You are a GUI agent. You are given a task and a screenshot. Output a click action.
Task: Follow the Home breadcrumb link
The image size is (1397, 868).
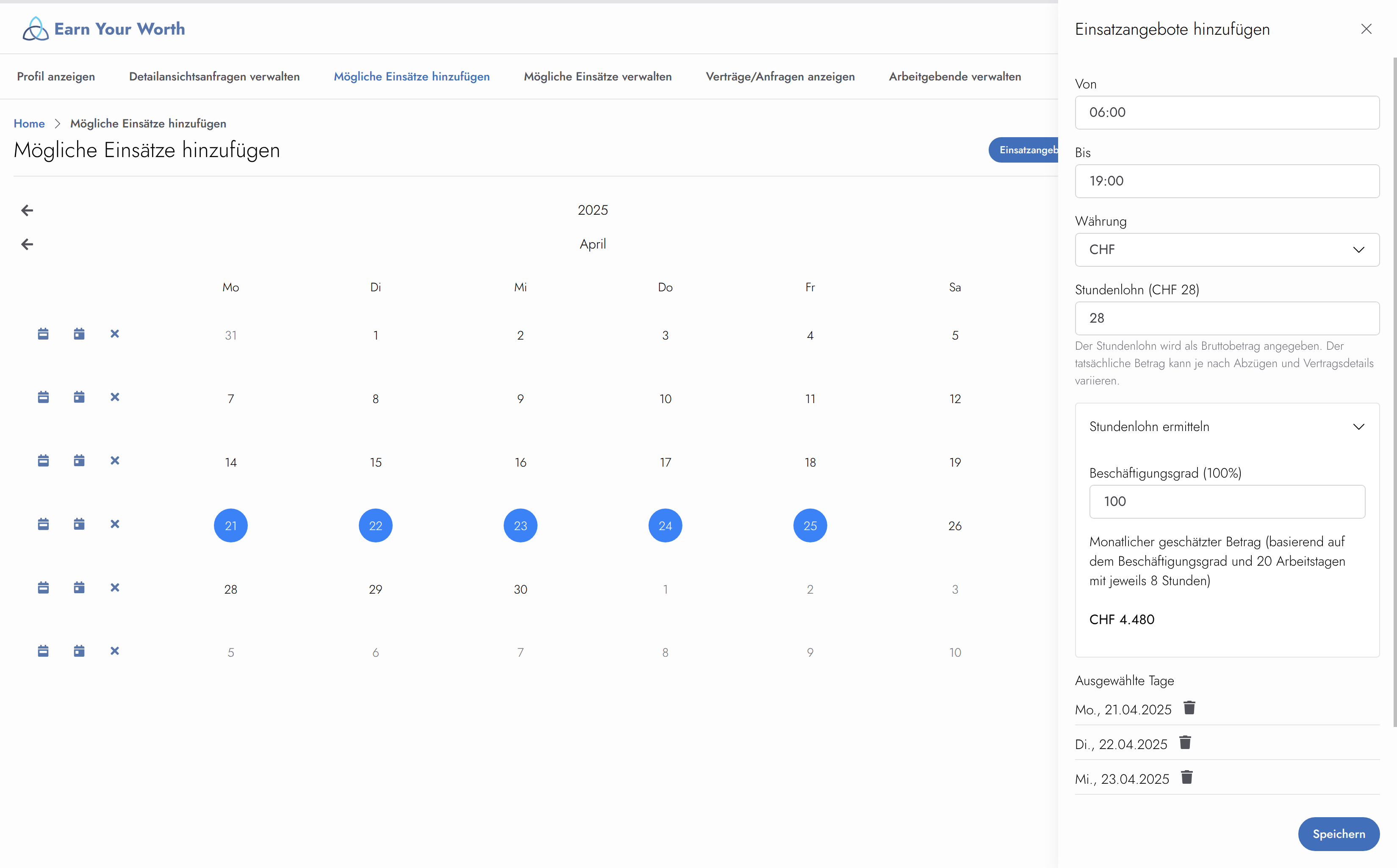pyautogui.click(x=29, y=124)
